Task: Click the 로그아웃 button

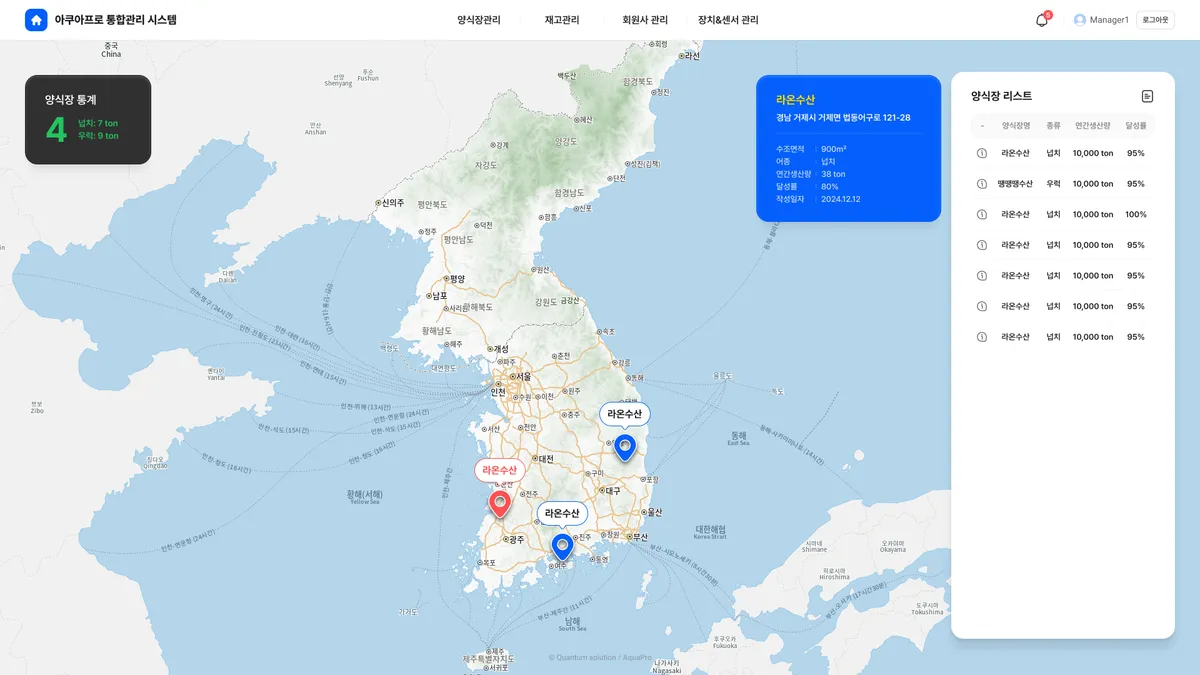Action: (1155, 20)
